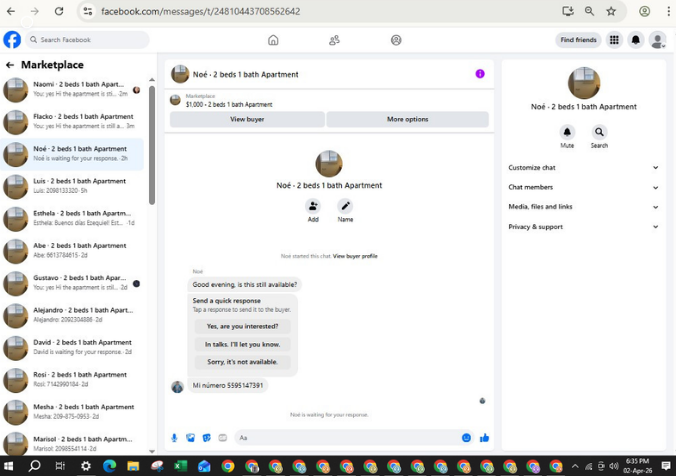
Task: Click the Search Facebook field
Action: (x=88, y=40)
